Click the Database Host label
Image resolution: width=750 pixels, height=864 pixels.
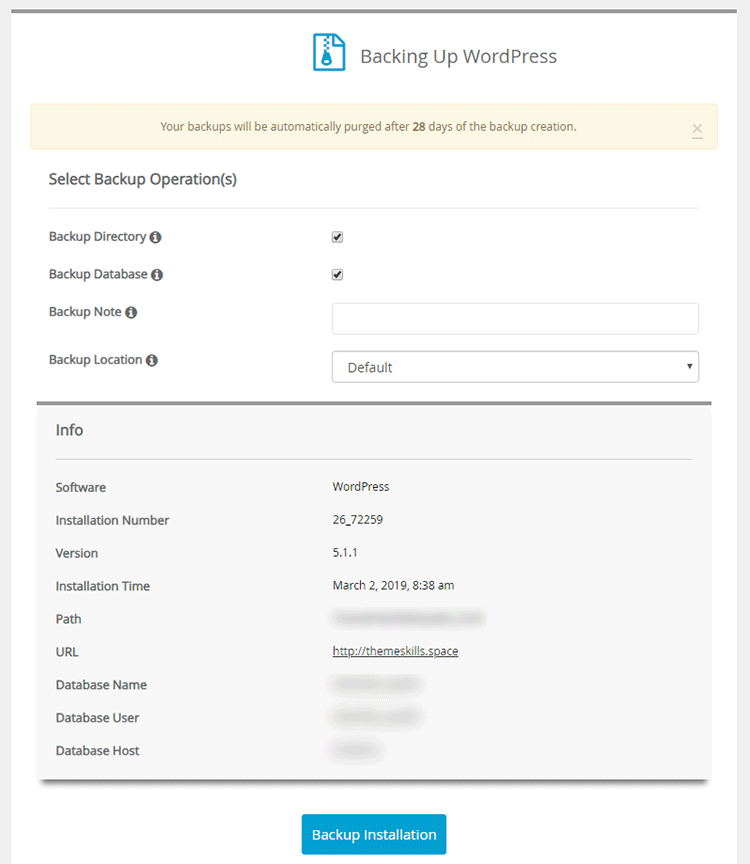click(x=98, y=751)
